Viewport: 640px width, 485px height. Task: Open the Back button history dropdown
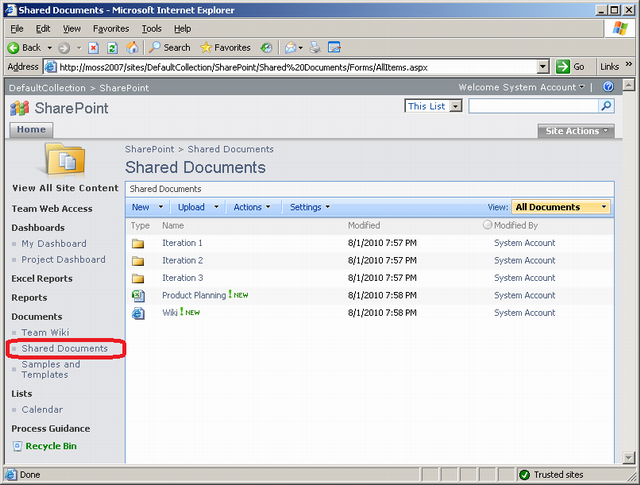click(x=49, y=48)
